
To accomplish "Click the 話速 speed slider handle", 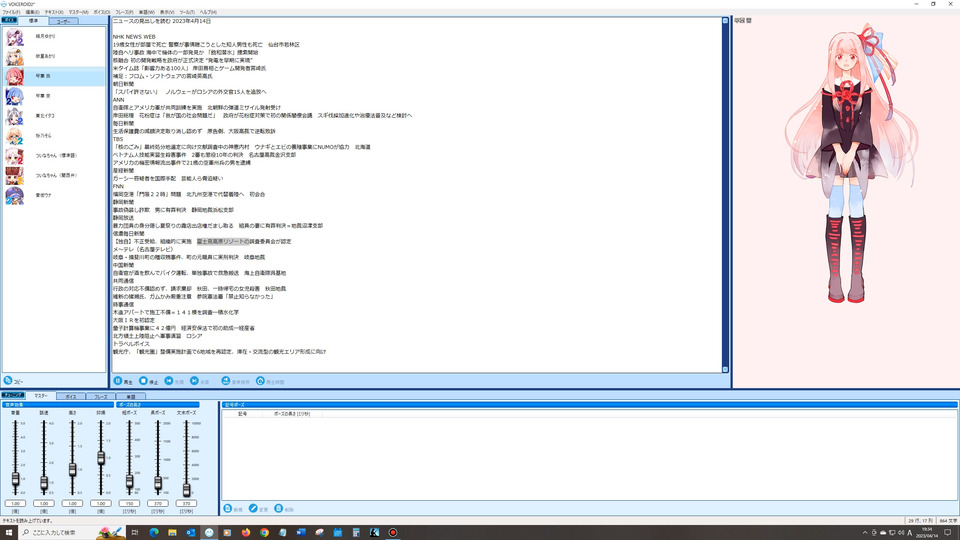I will click(x=44, y=483).
